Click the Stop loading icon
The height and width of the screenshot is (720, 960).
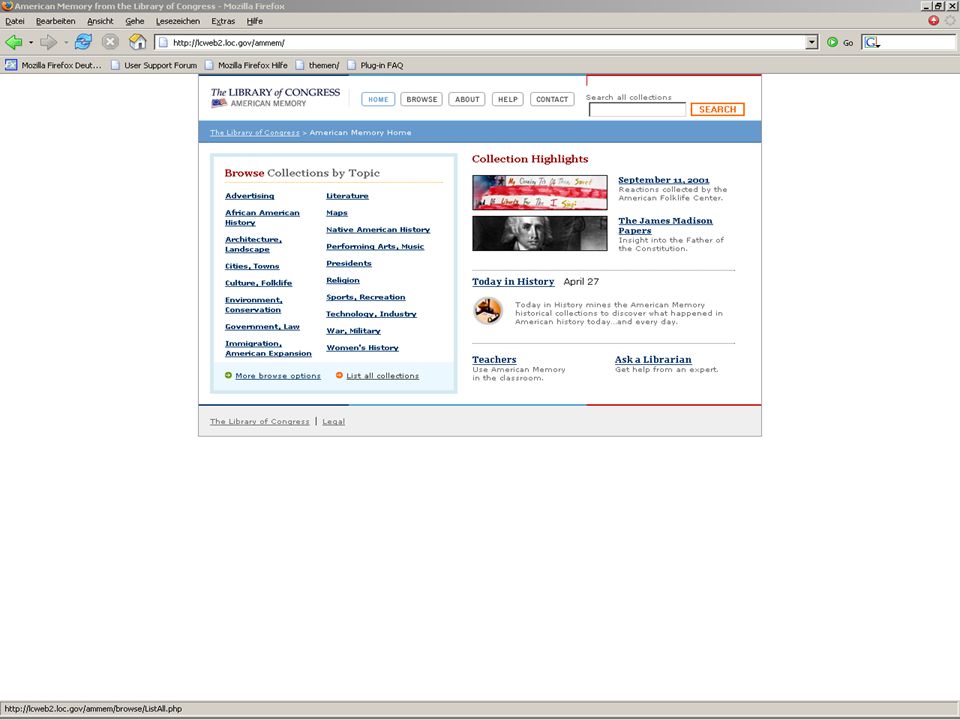(x=110, y=42)
